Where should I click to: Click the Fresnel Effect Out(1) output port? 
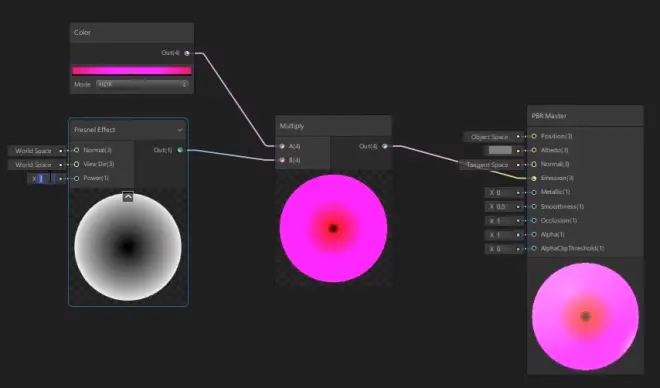180,150
